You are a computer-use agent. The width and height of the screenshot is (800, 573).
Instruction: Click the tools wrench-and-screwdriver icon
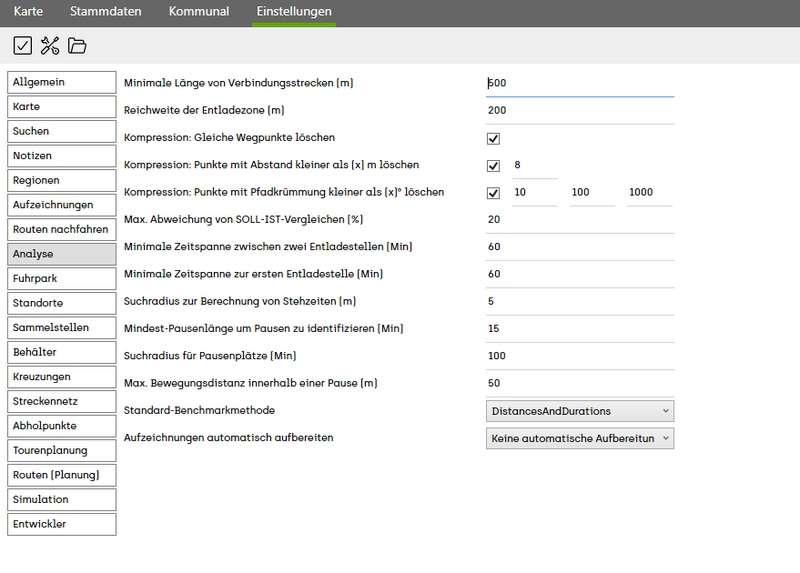pos(50,45)
